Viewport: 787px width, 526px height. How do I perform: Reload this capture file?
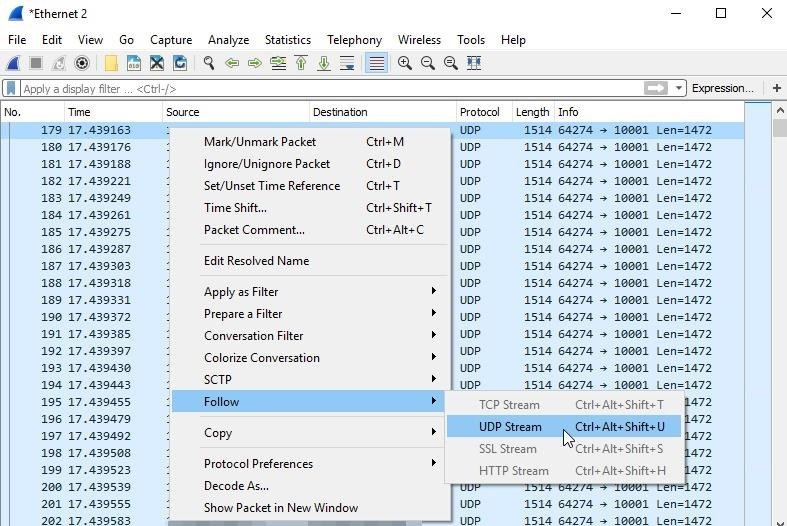tap(180, 63)
